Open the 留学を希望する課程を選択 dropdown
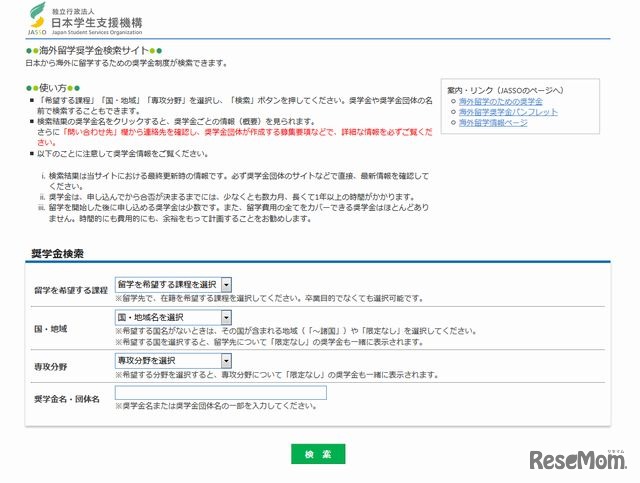This screenshot has width=640, height=483. click(x=173, y=285)
